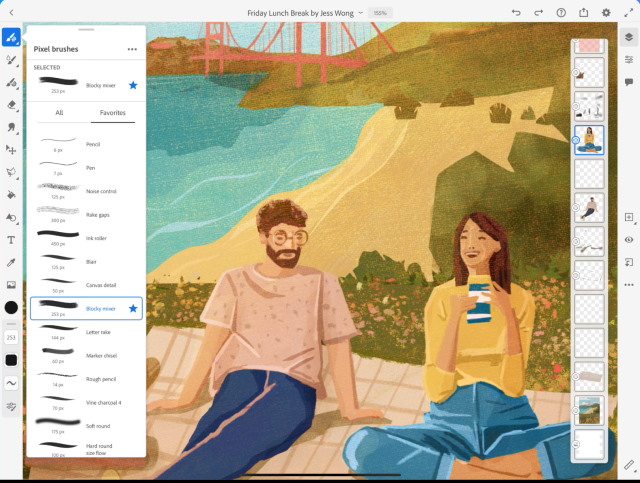Select the pink top layer thumbnail

pos(589,46)
